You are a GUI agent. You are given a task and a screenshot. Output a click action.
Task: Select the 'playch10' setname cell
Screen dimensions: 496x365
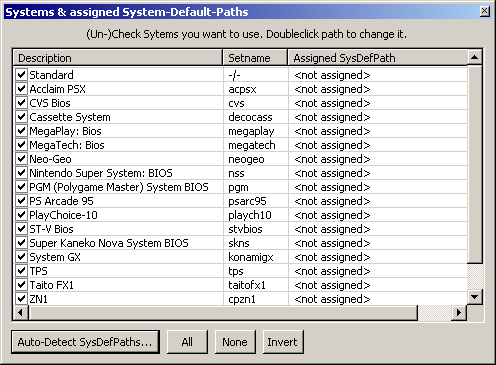[250, 215]
